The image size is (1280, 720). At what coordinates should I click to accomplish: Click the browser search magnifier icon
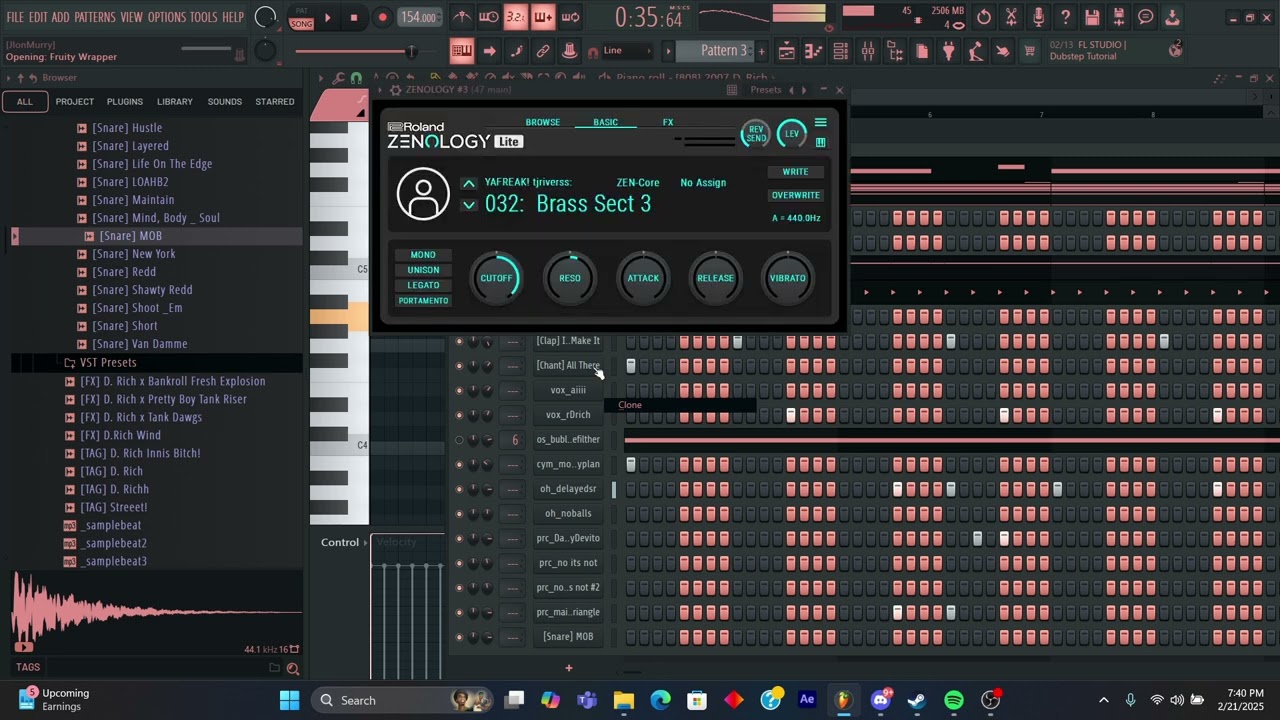coord(293,668)
